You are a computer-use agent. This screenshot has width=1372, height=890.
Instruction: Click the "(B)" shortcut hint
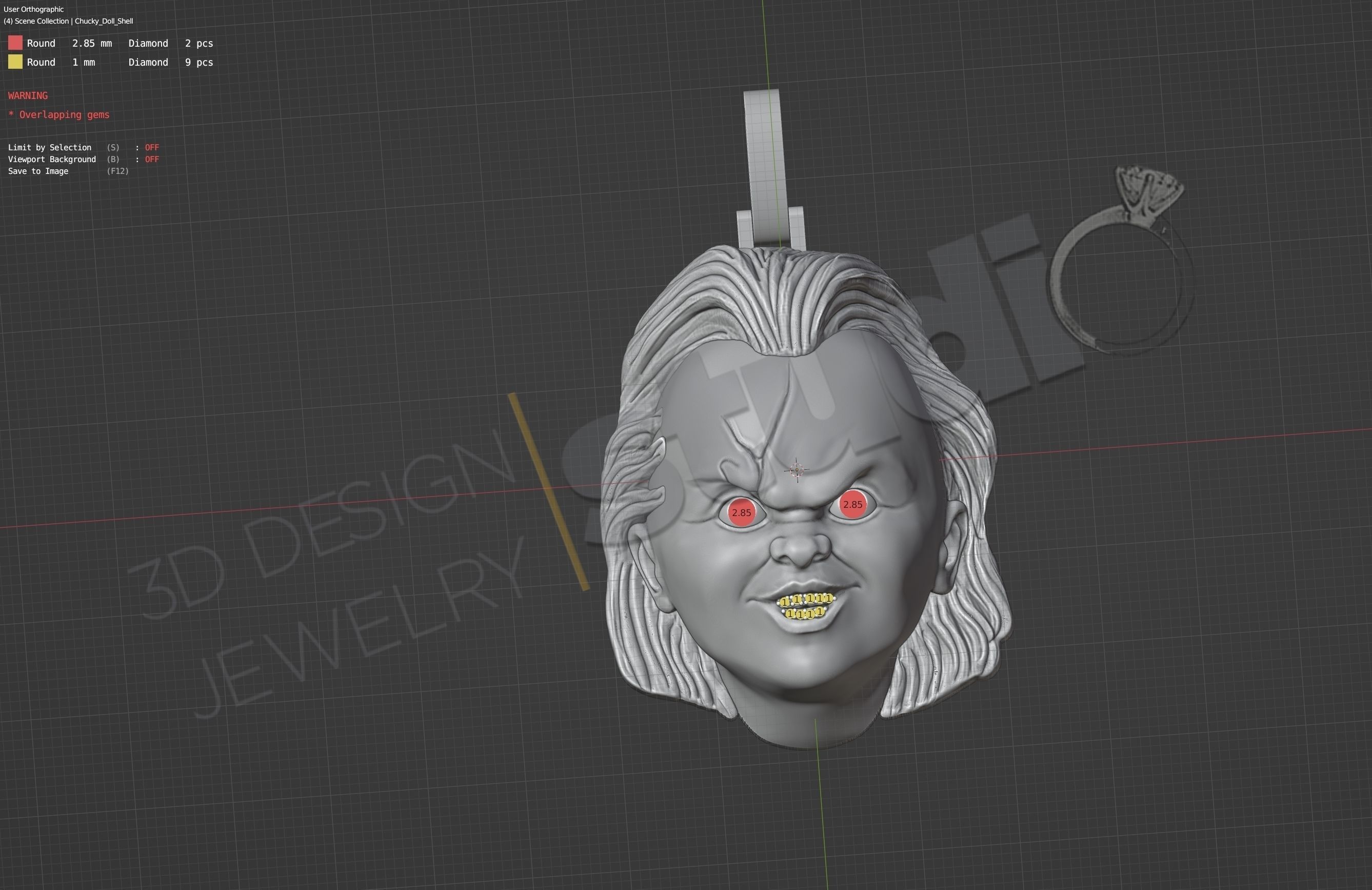click(113, 159)
